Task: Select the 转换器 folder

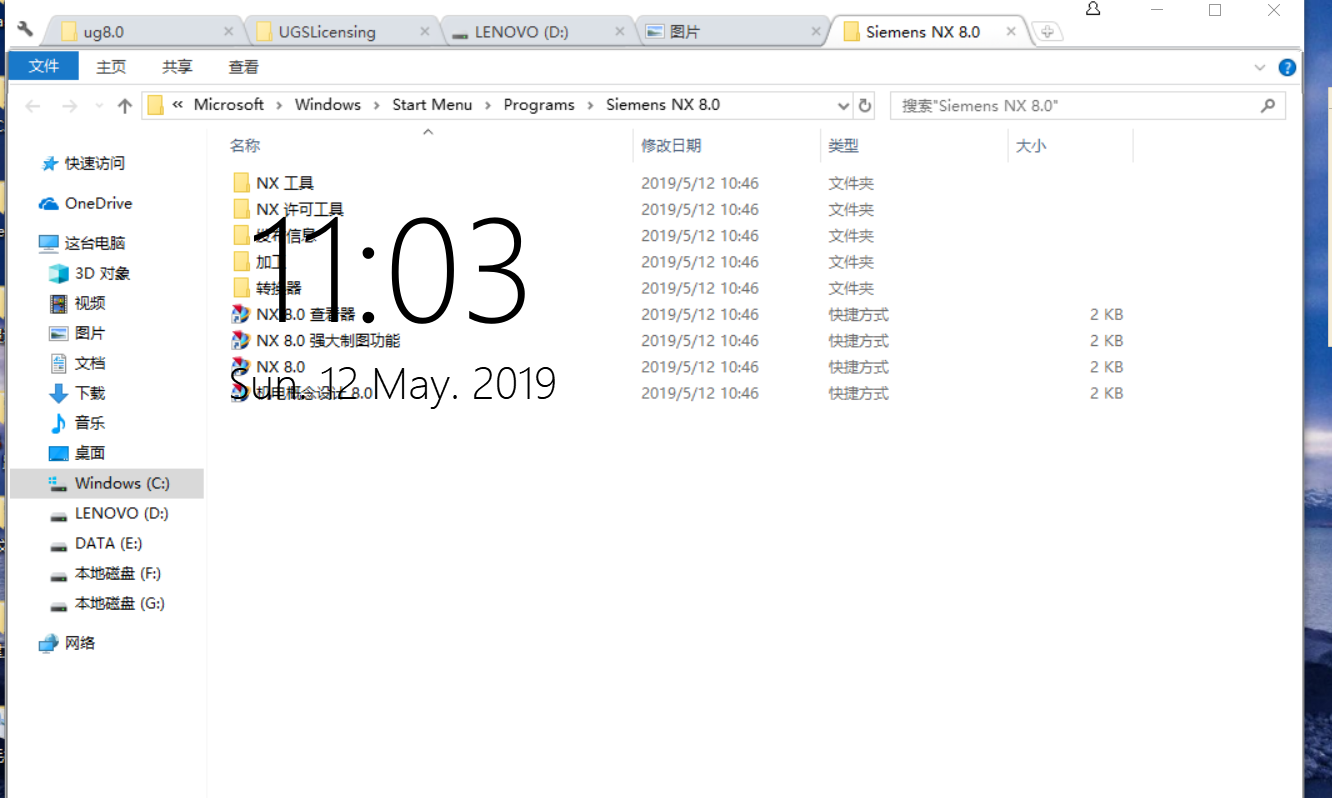Action: pos(278,288)
